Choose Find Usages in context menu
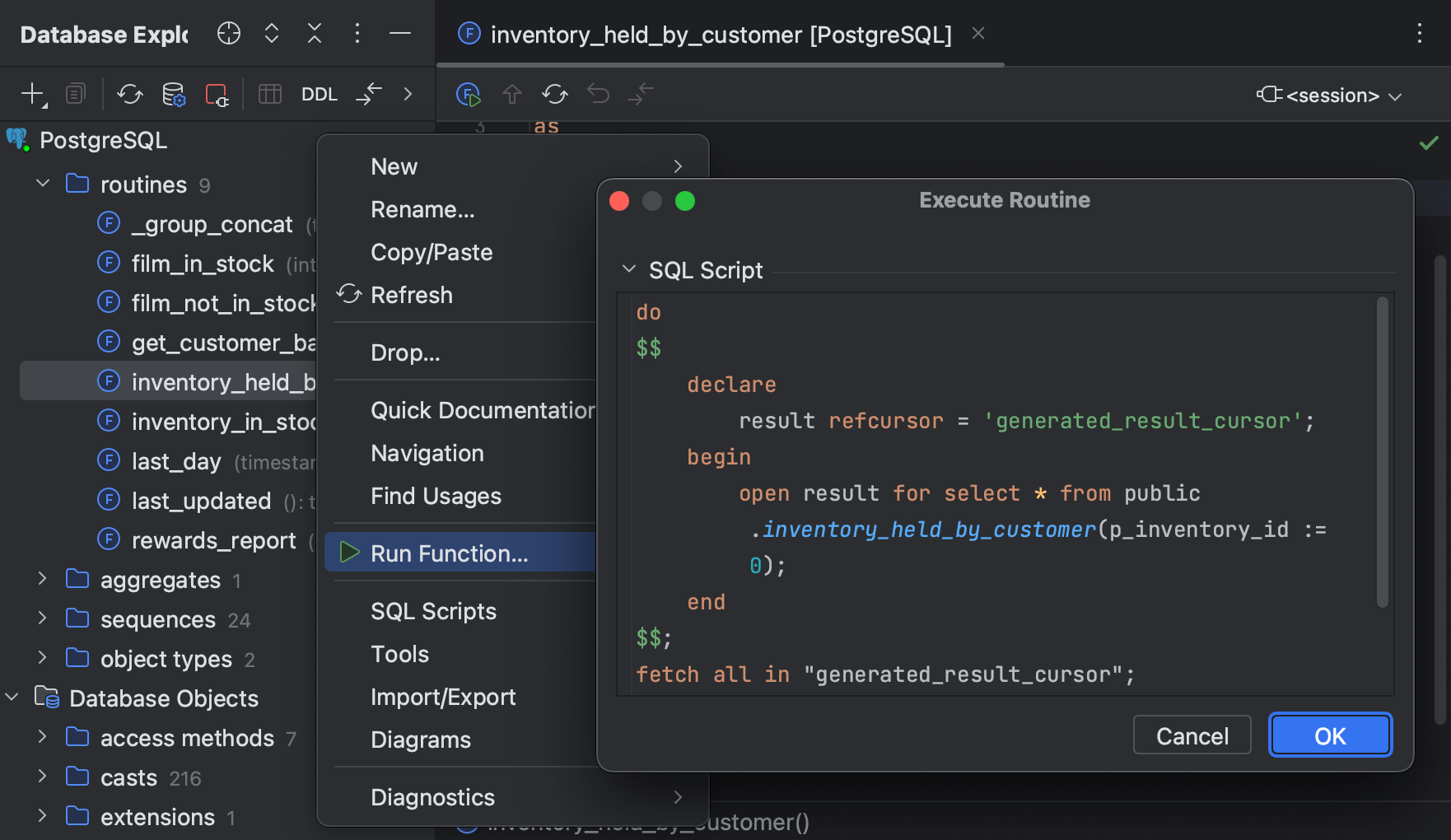The image size is (1451, 840). tap(436, 496)
